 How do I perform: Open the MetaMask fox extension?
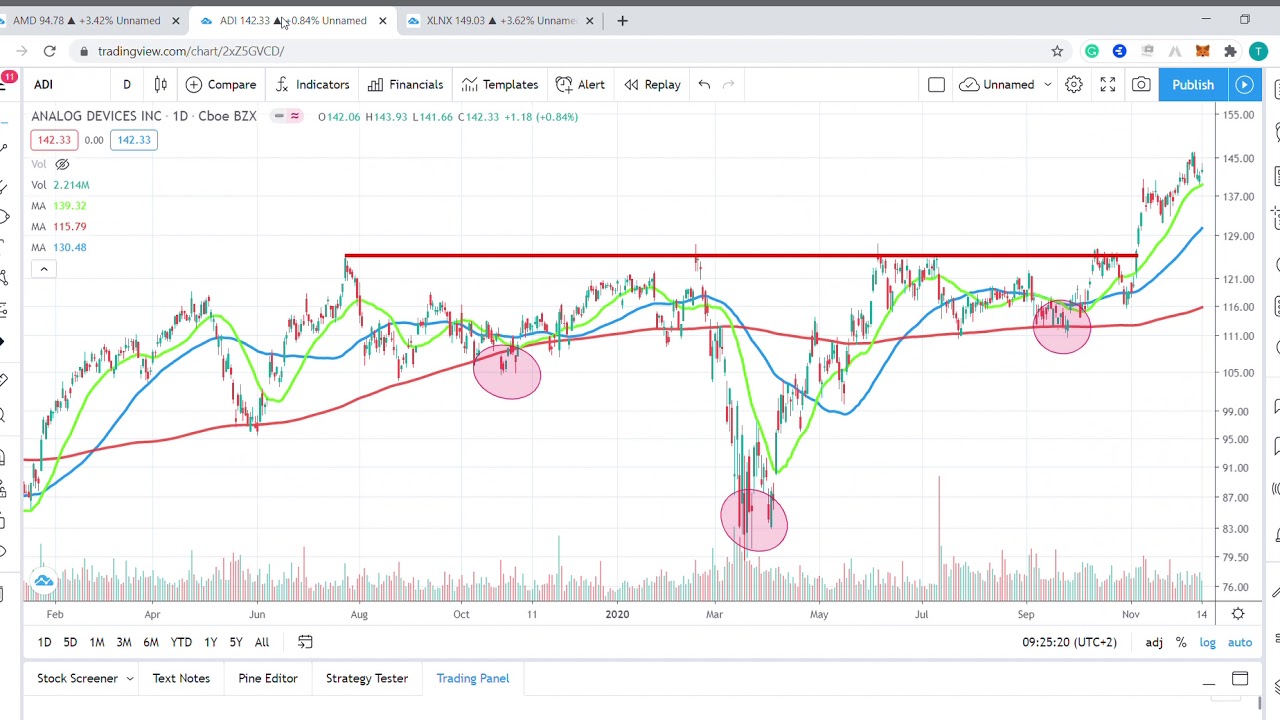[x=1202, y=51]
